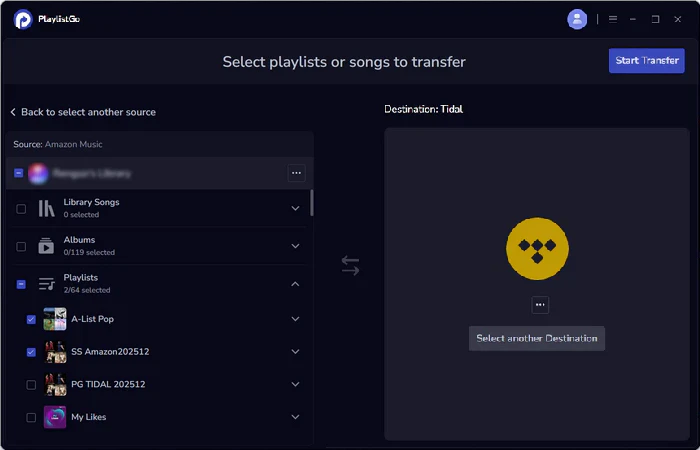The height and width of the screenshot is (450, 700).
Task: Maximize the PlaylistGo window
Action: click(x=655, y=19)
